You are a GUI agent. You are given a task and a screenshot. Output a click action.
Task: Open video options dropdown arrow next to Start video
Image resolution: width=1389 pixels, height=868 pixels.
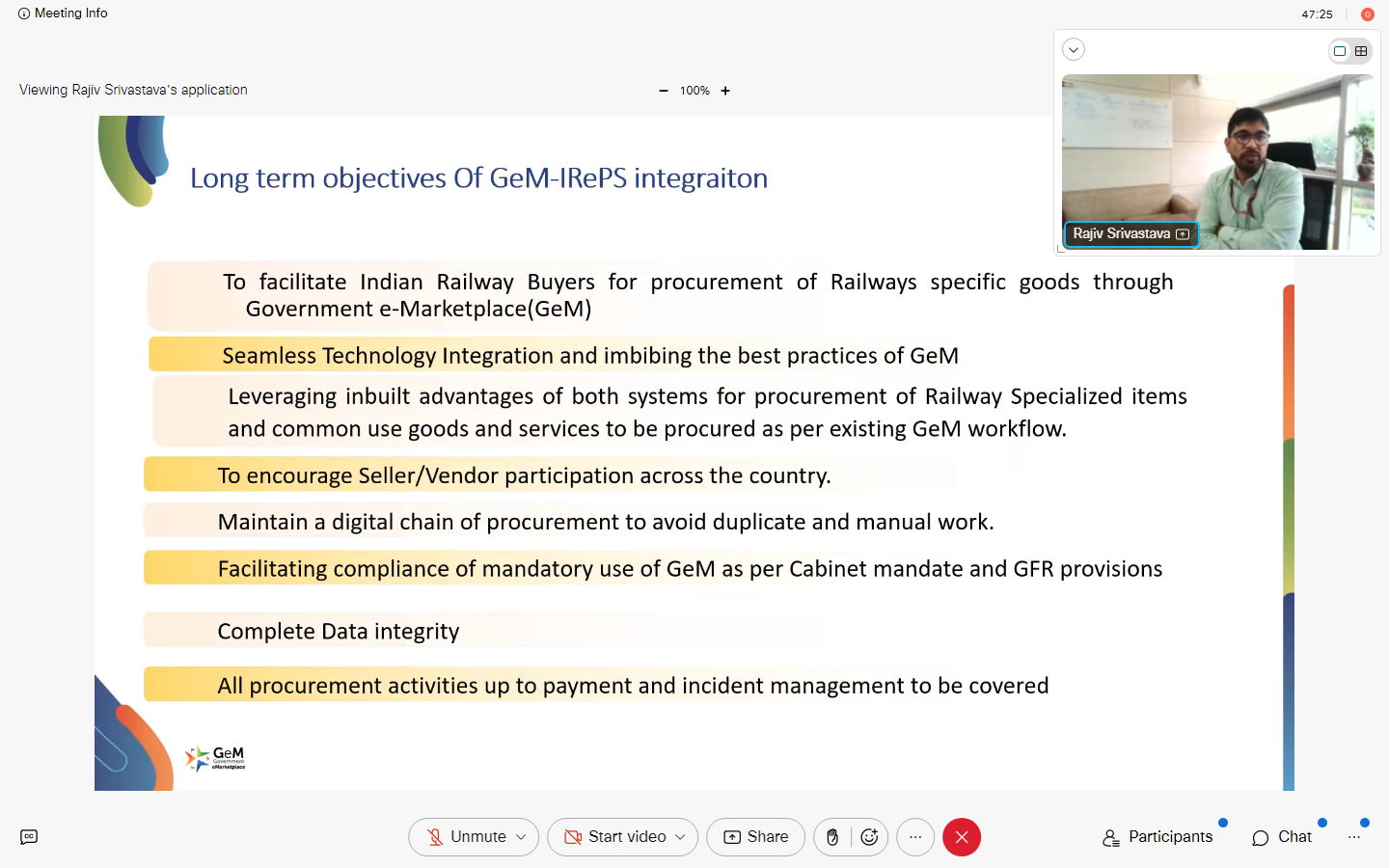(680, 837)
